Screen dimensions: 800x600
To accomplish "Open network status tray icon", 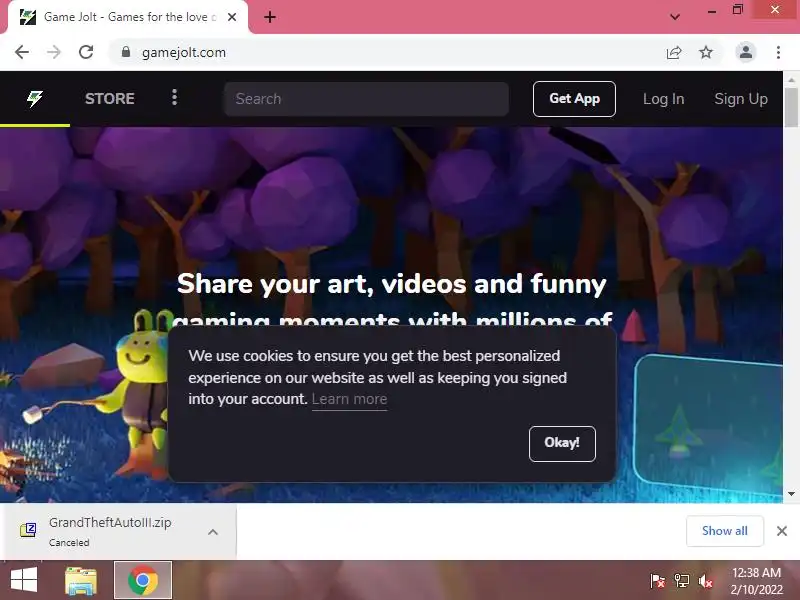I will 681,581.
